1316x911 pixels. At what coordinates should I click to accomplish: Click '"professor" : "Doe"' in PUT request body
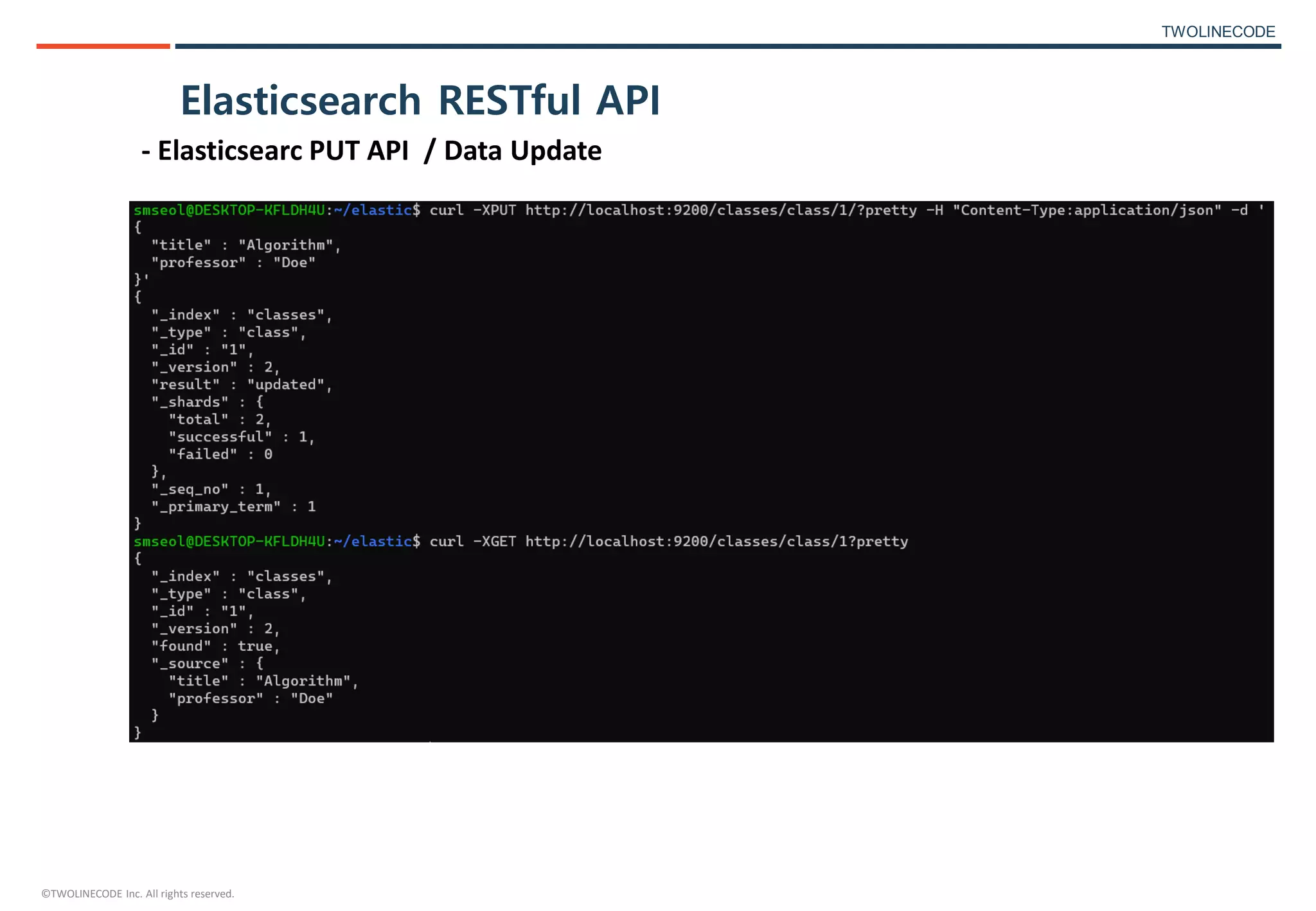pyautogui.click(x=233, y=263)
